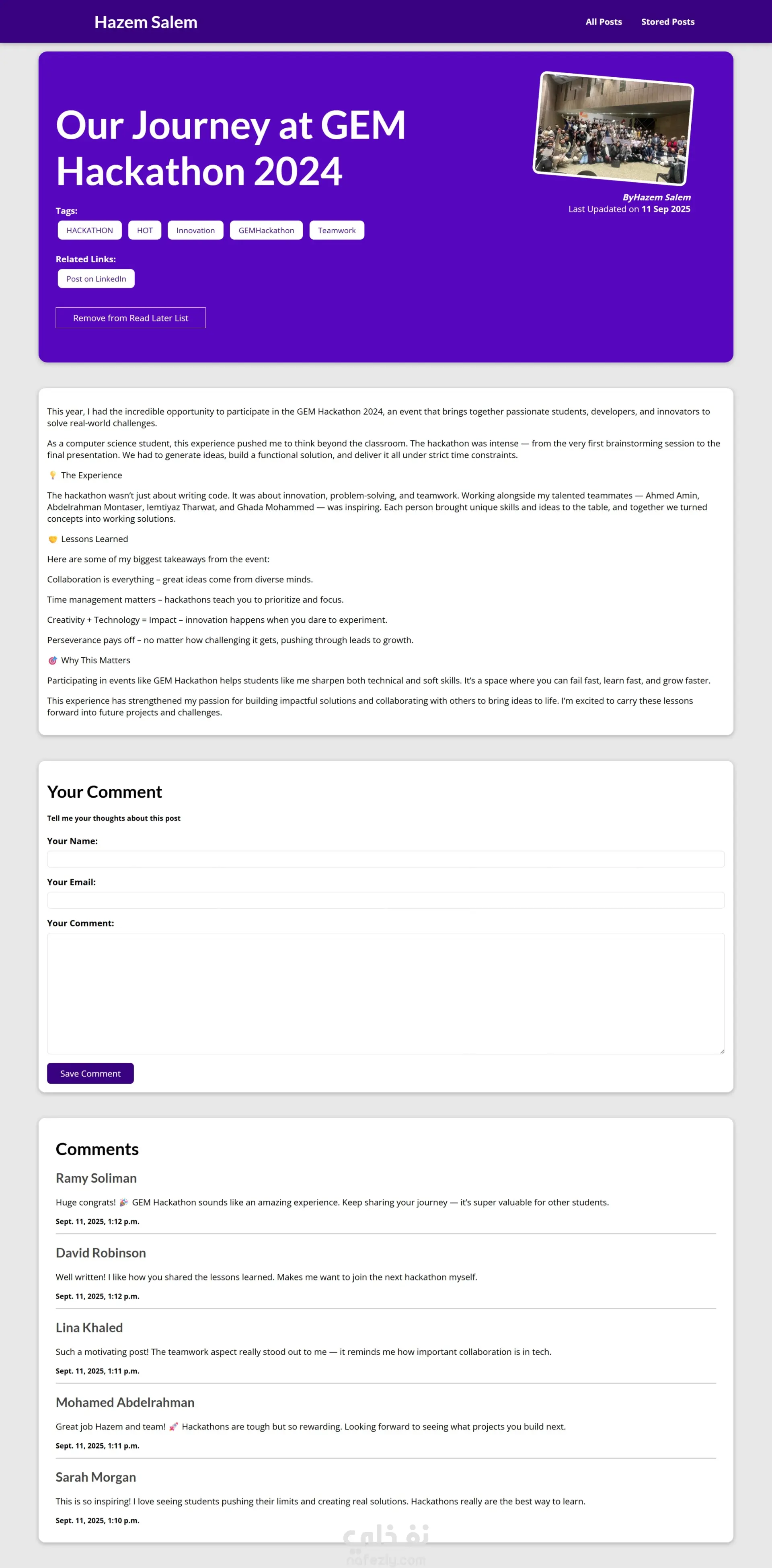Click the target emoji beside Why This Matters
772x1568 pixels.
[x=53, y=661]
